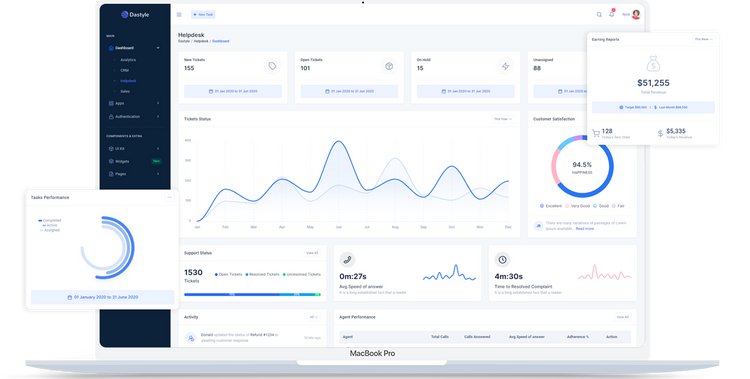Select Sales in sidebar
The height and width of the screenshot is (379, 750).
tap(125, 91)
